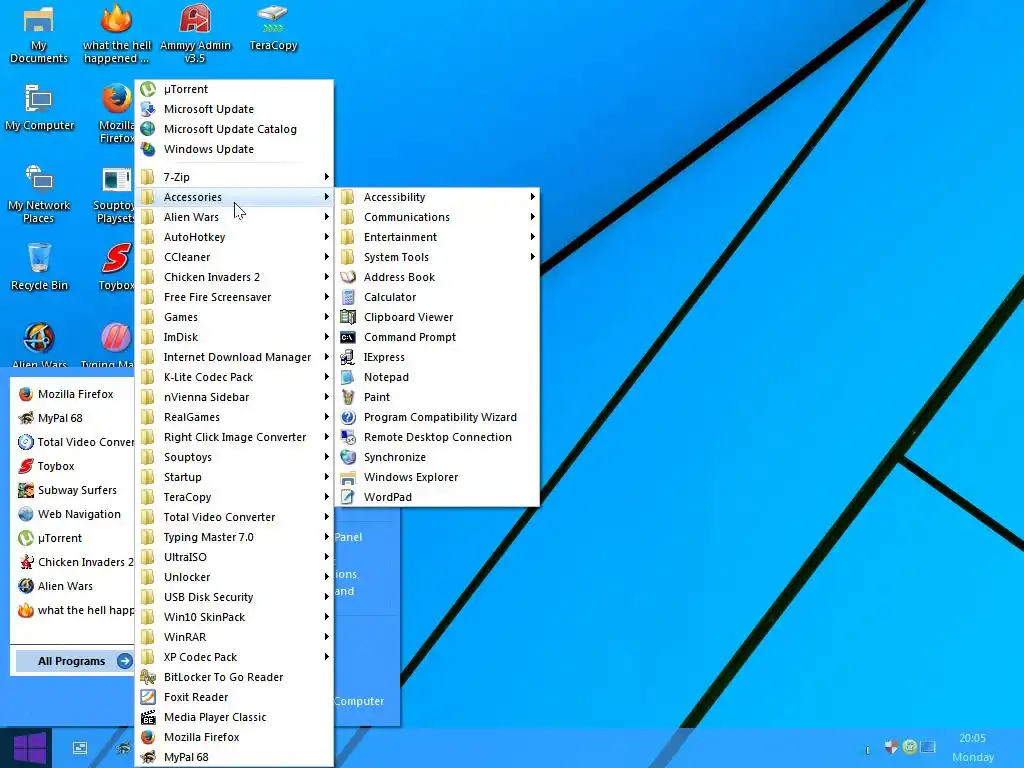
Task: Open My Documents desktop folder
Action: point(39,34)
